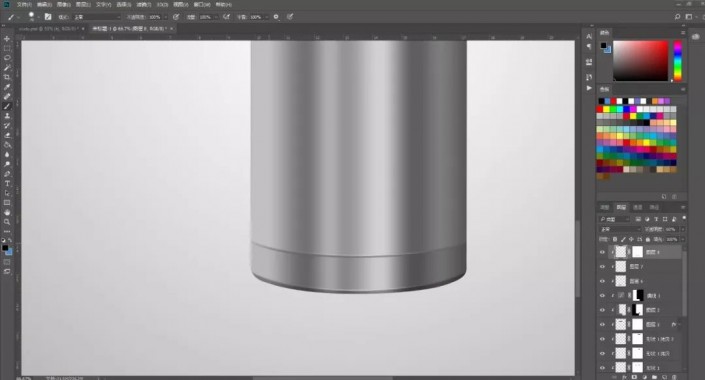Select the Magic Wand tool

tap(7, 67)
